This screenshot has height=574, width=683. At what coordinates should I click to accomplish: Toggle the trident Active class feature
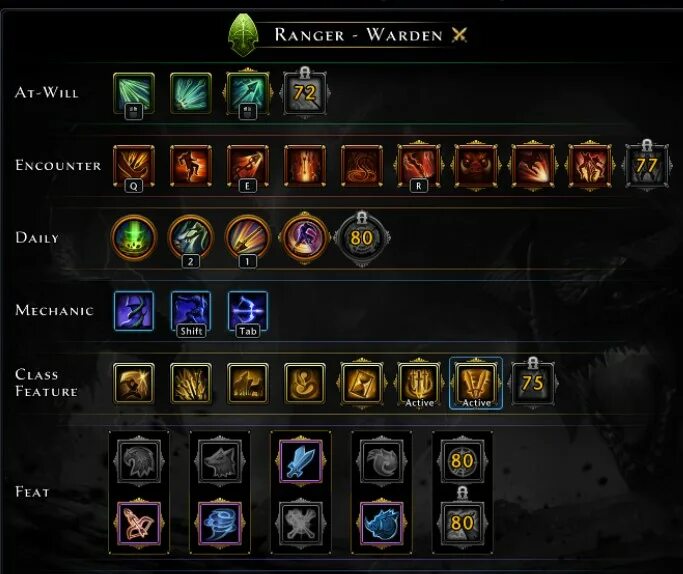419,384
